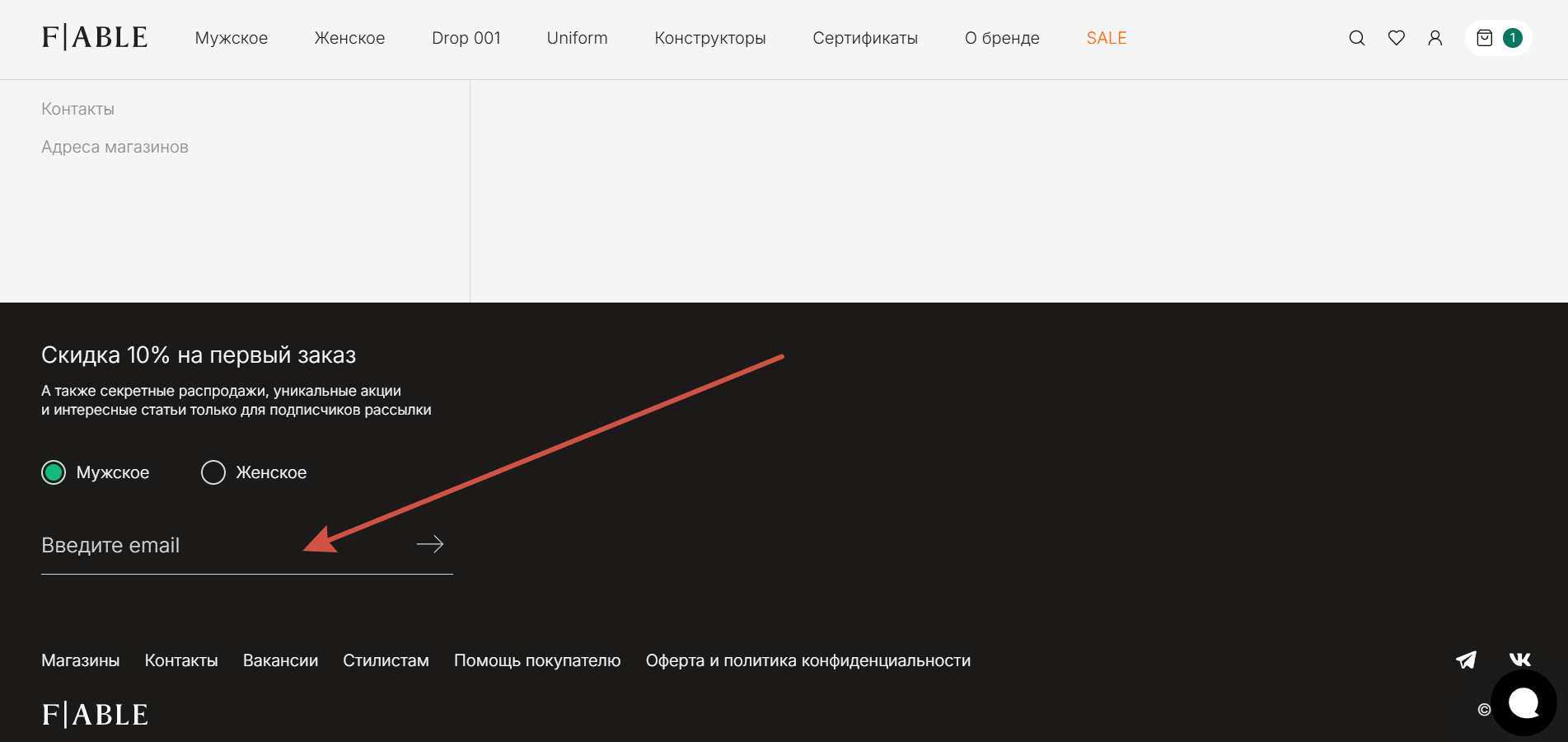This screenshot has width=1568, height=742.
Task: Go home via the header FABLE logo
Action: click(x=95, y=38)
